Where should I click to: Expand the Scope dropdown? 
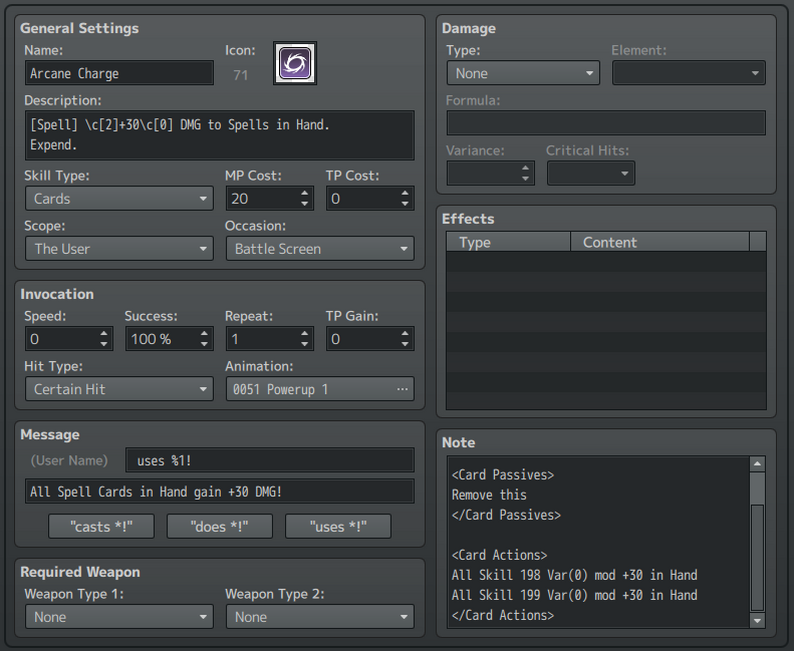(x=118, y=249)
